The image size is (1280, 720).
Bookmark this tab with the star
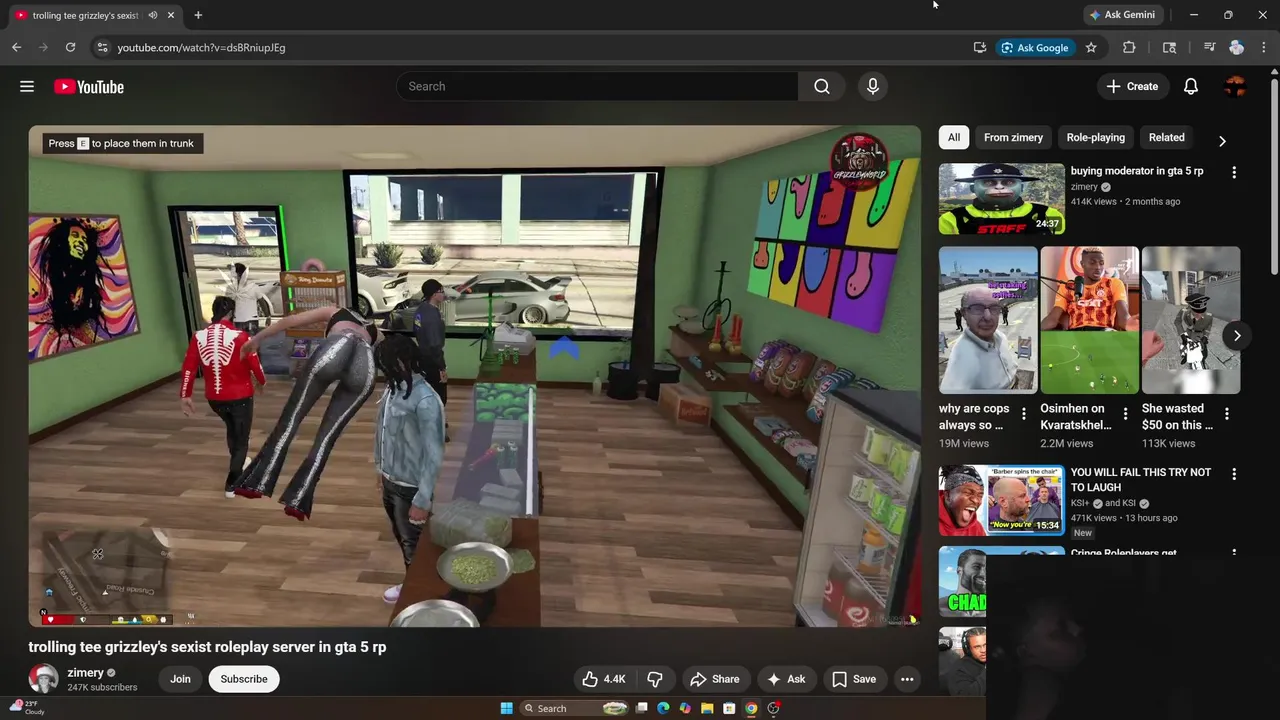coord(1091,47)
